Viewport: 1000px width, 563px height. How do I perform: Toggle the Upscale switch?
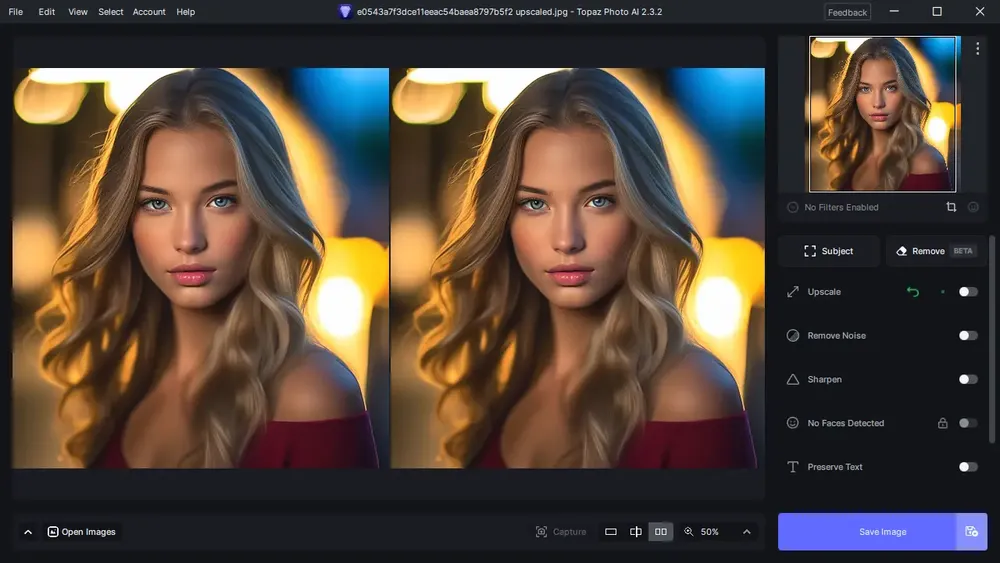967,292
